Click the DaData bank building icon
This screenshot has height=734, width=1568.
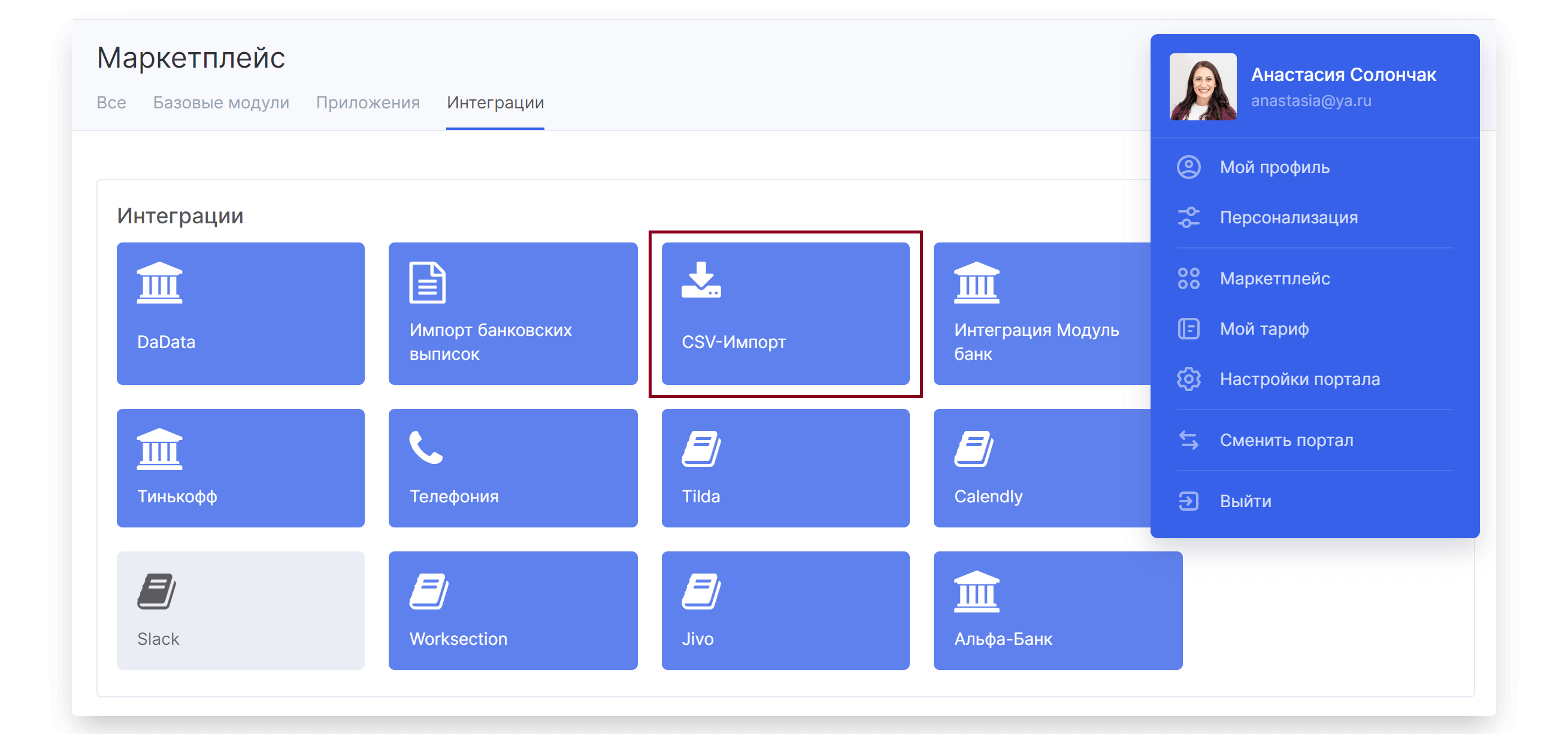[159, 283]
